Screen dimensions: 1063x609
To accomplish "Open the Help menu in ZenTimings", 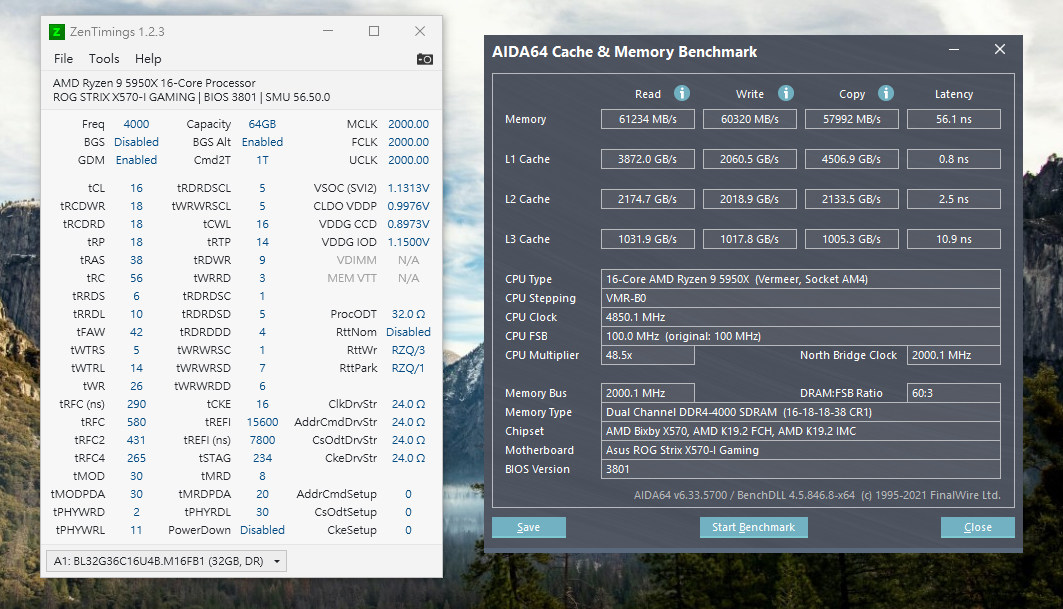I will (x=148, y=59).
